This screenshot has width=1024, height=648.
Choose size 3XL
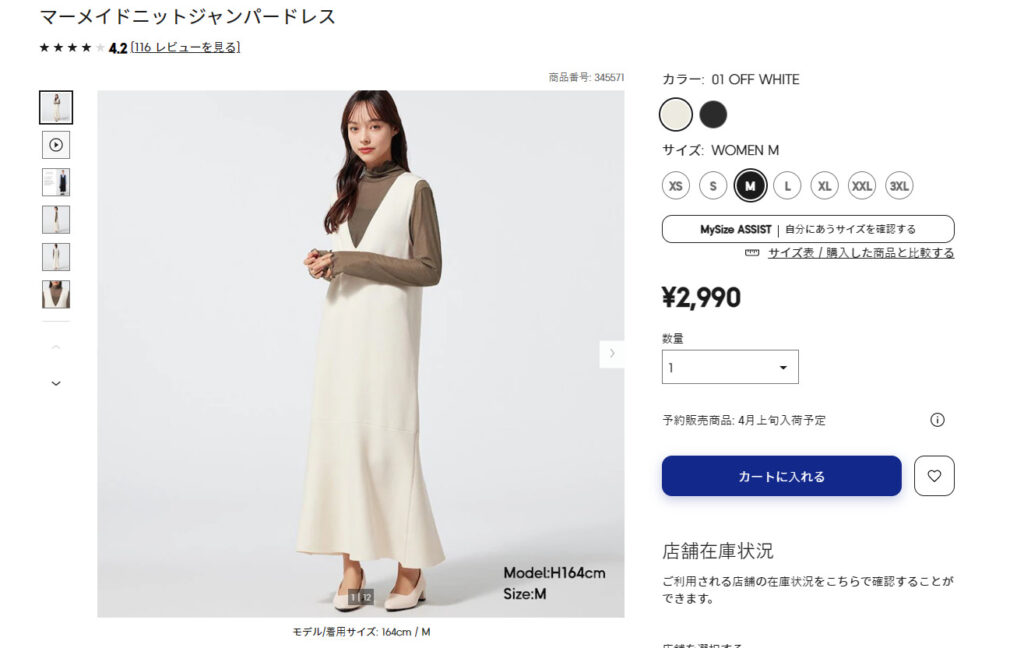coord(899,186)
